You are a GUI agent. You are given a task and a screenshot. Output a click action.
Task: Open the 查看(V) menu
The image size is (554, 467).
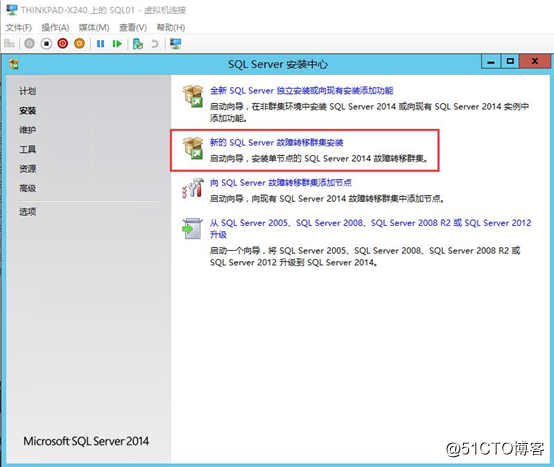click(x=133, y=28)
